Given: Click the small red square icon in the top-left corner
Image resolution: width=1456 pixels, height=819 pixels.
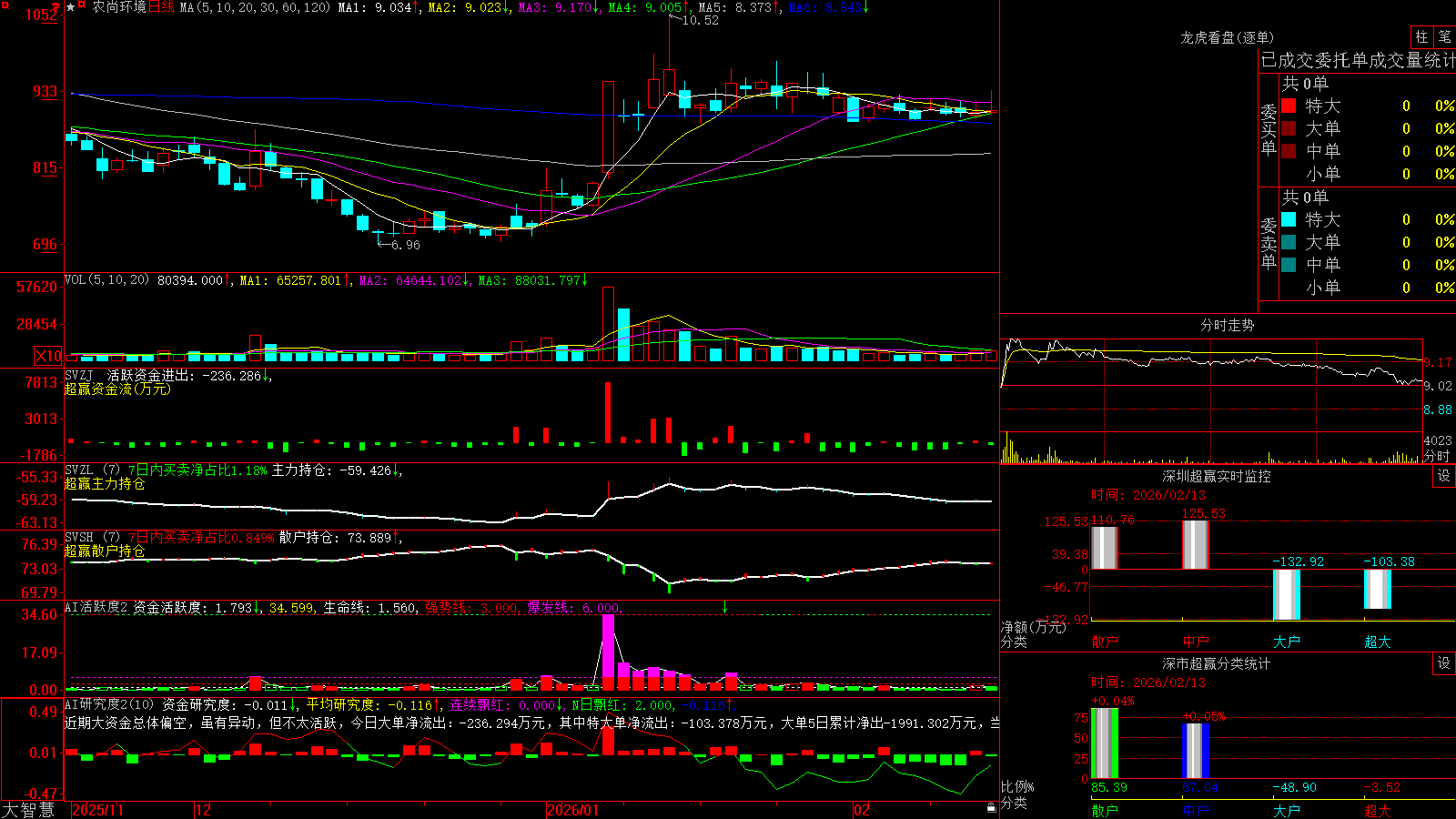Looking at the screenshot, I should (x=4, y=4).
